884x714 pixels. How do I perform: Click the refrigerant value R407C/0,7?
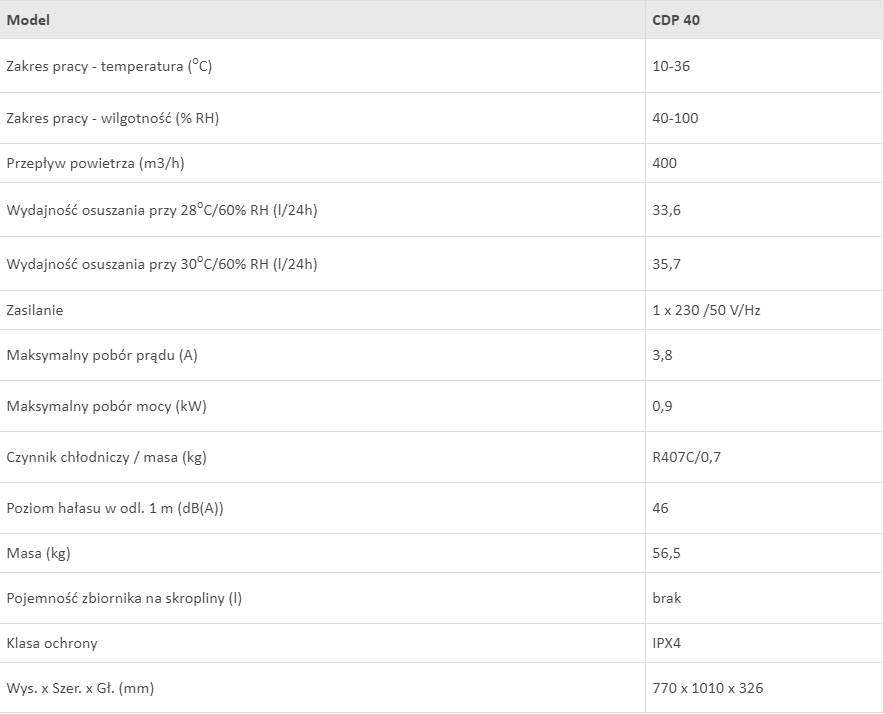coord(687,457)
